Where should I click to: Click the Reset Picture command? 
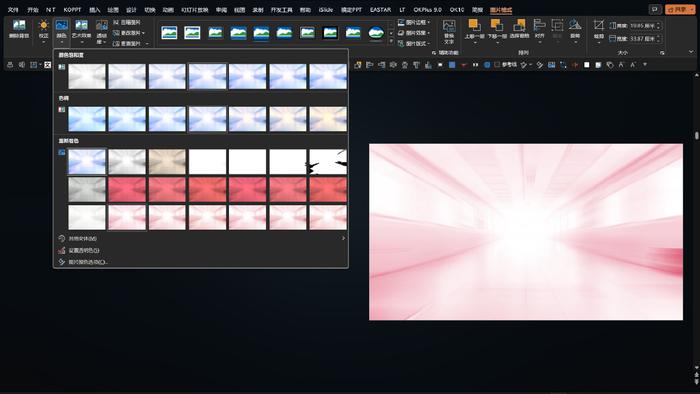126,43
